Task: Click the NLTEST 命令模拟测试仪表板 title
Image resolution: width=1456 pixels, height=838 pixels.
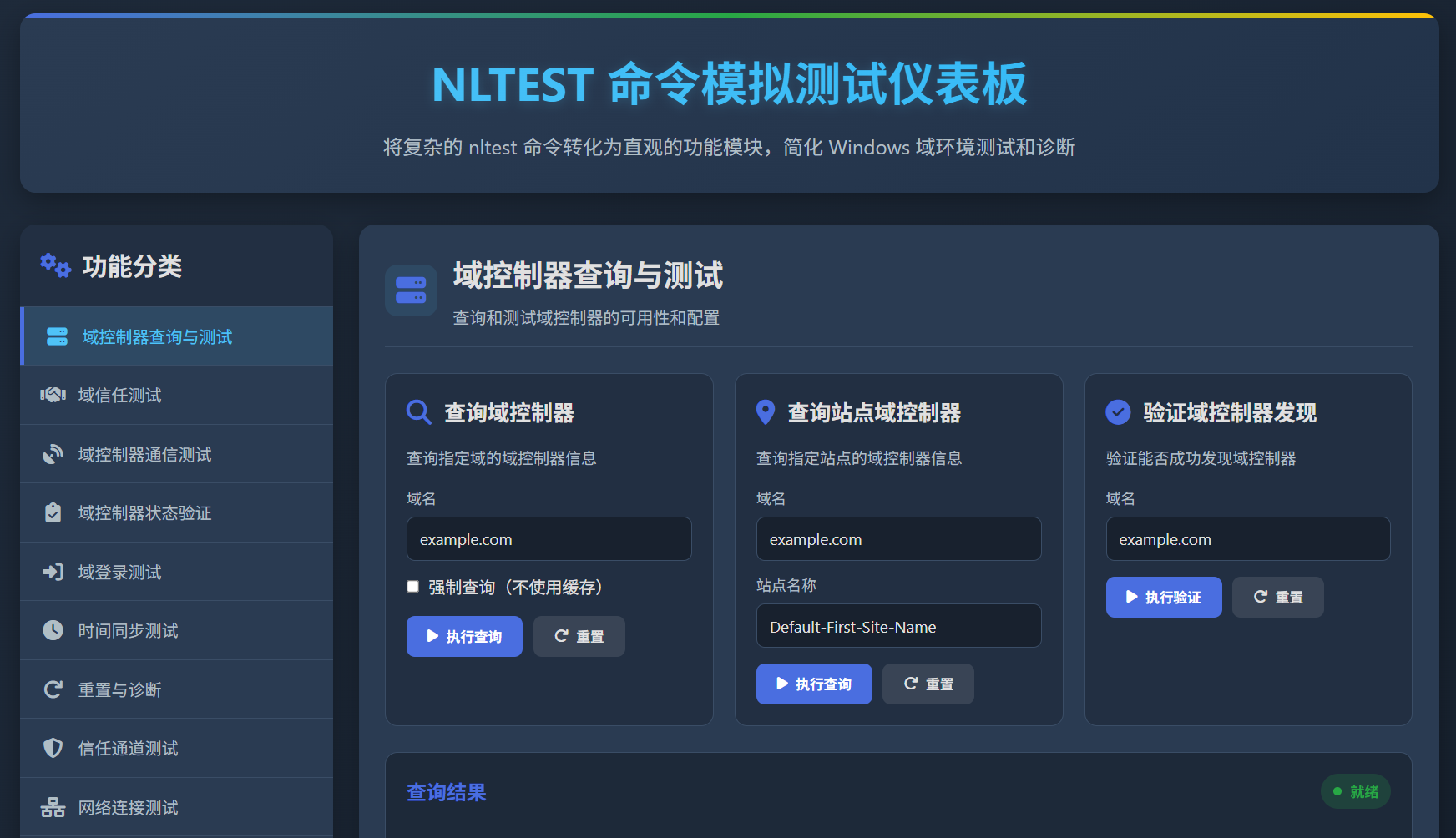Action: (730, 84)
